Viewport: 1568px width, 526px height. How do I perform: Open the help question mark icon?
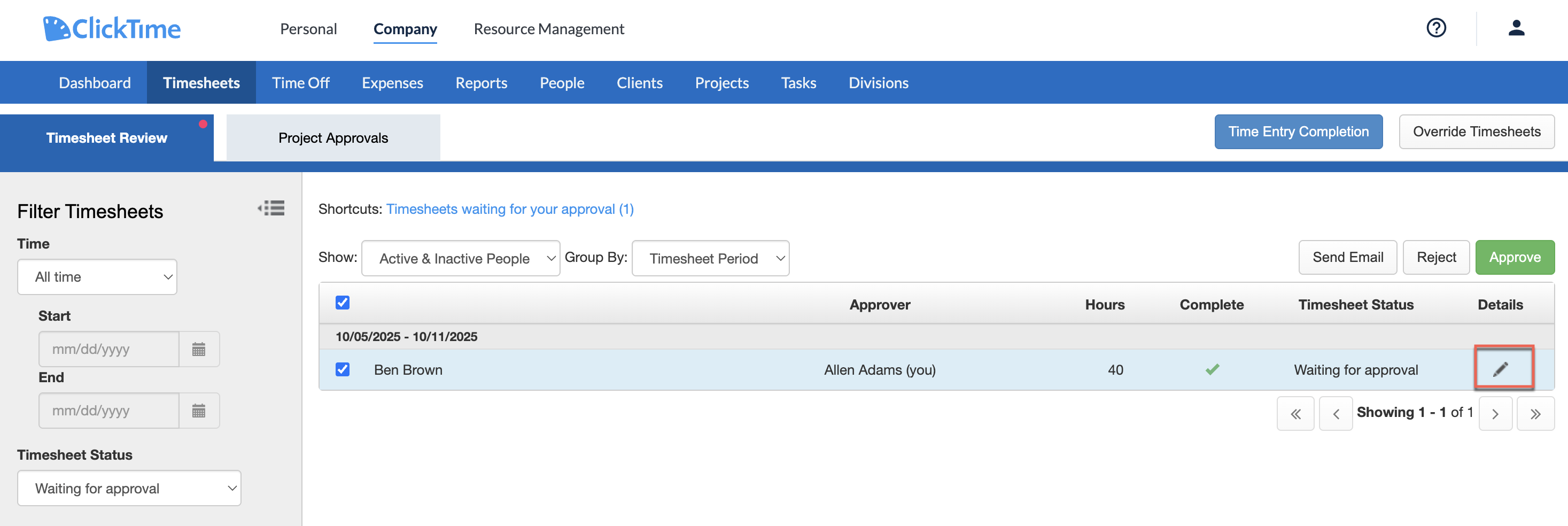coord(1436,28)
